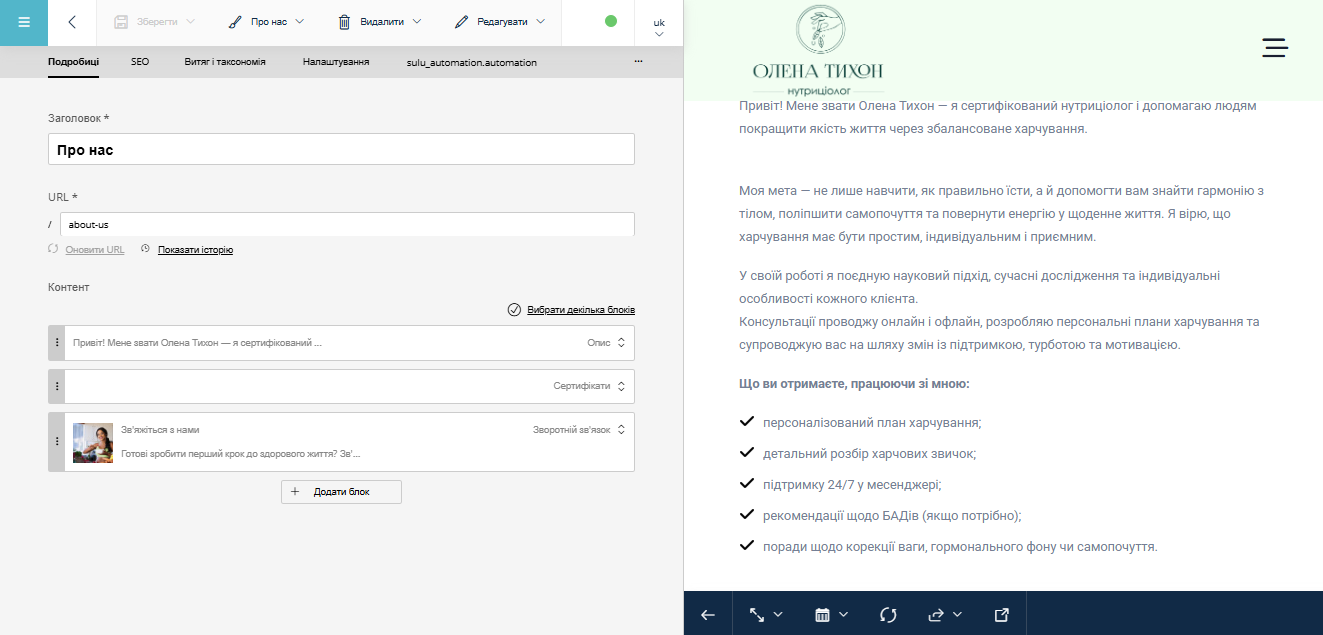
Task: Expand the 'Видалити' dropdown
Action: click(x=379, y=21)
